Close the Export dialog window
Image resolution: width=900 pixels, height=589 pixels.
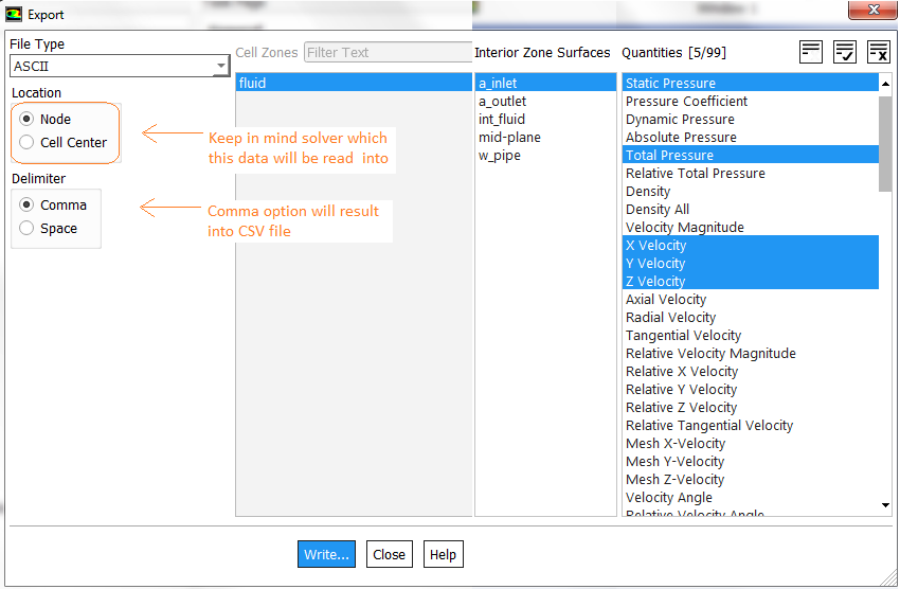(872, 10)
